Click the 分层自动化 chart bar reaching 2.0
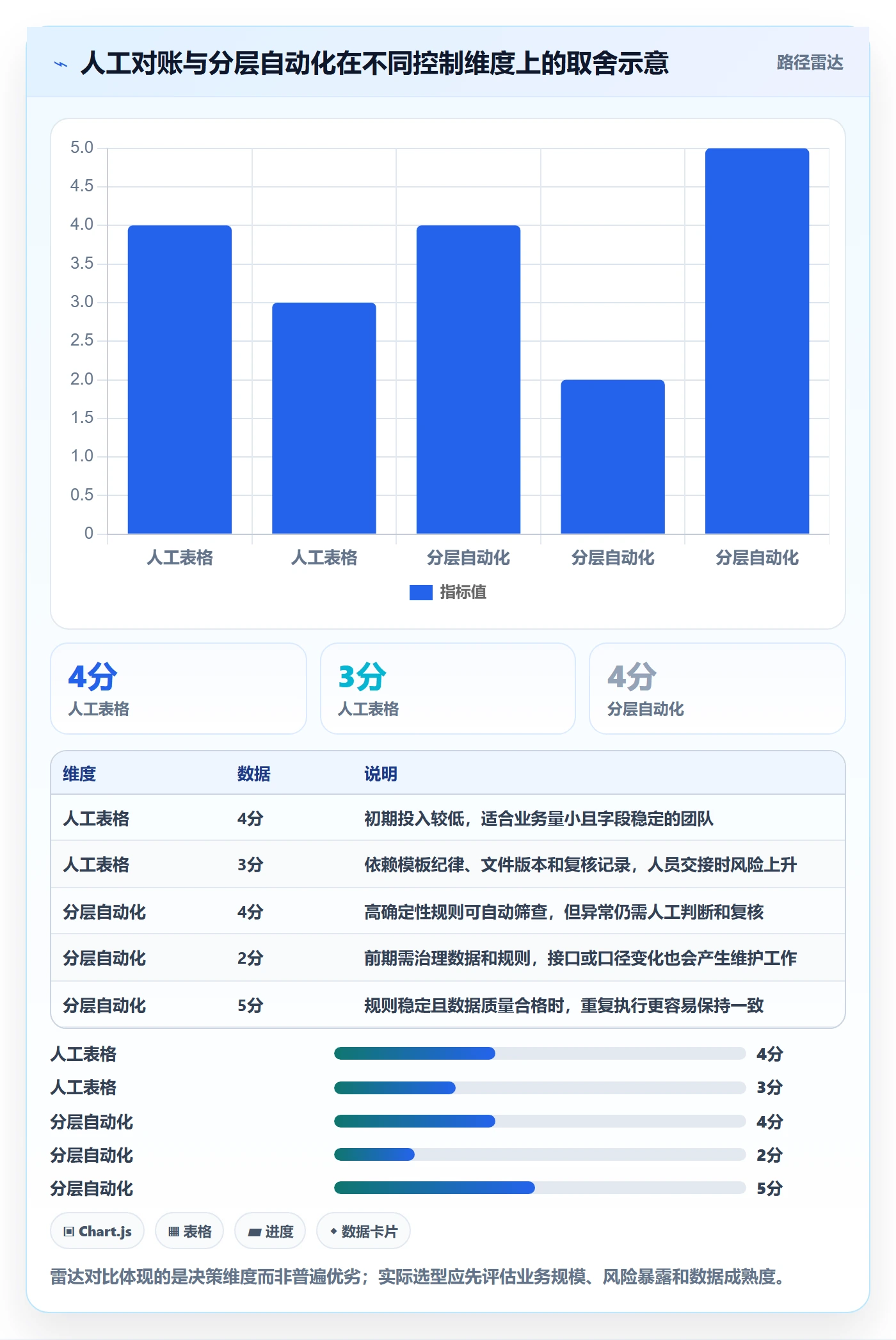896x1340 pixels. tap(613, 457)
